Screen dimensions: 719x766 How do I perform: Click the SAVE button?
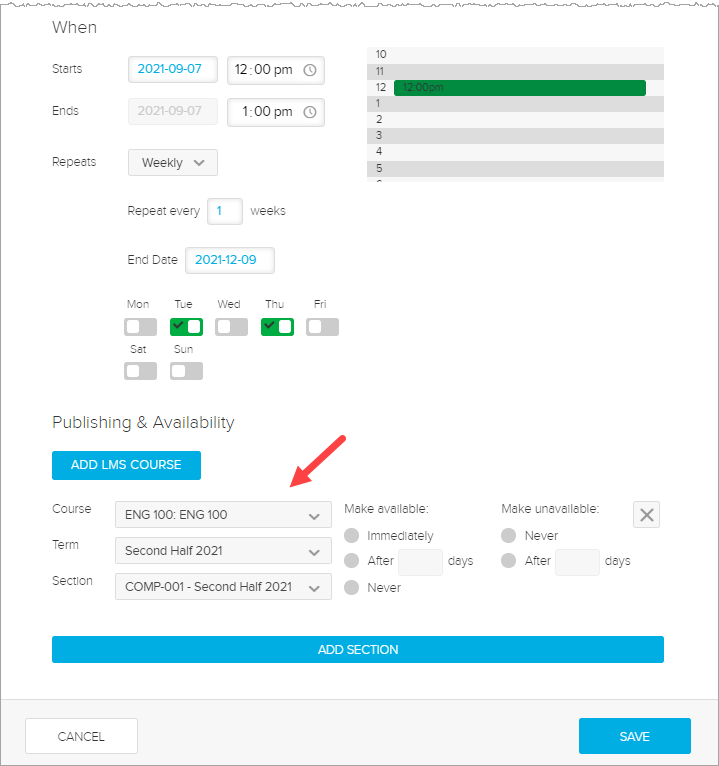(x=634, y=736)
